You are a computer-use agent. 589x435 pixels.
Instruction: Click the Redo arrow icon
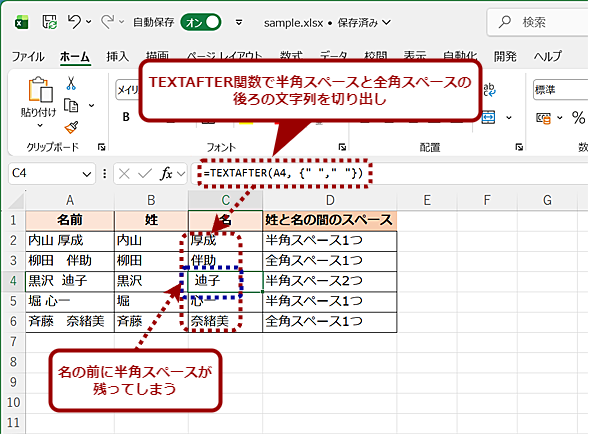pos(107,22)
